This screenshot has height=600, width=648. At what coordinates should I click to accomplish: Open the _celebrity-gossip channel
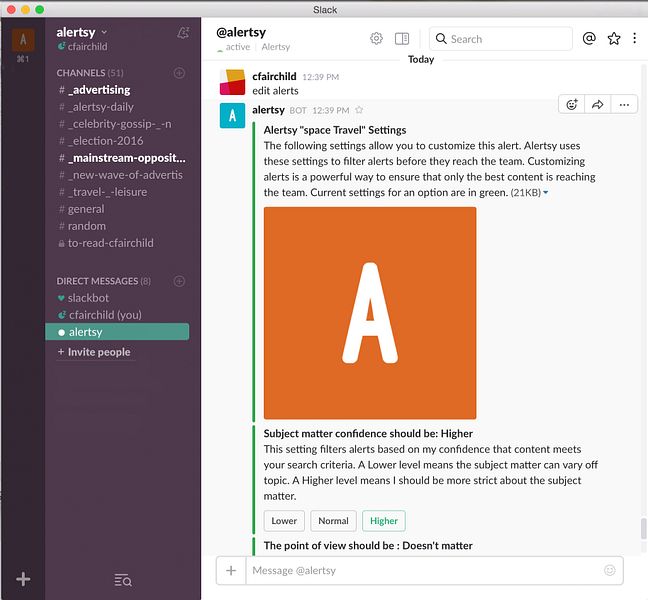click(117, 124)
